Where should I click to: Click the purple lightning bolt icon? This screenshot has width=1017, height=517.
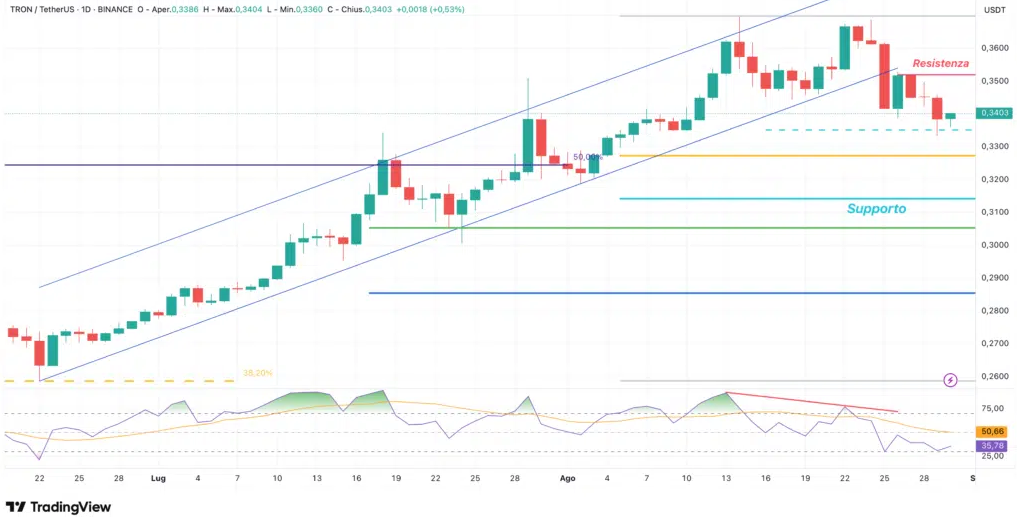click(x=950, y=380)
